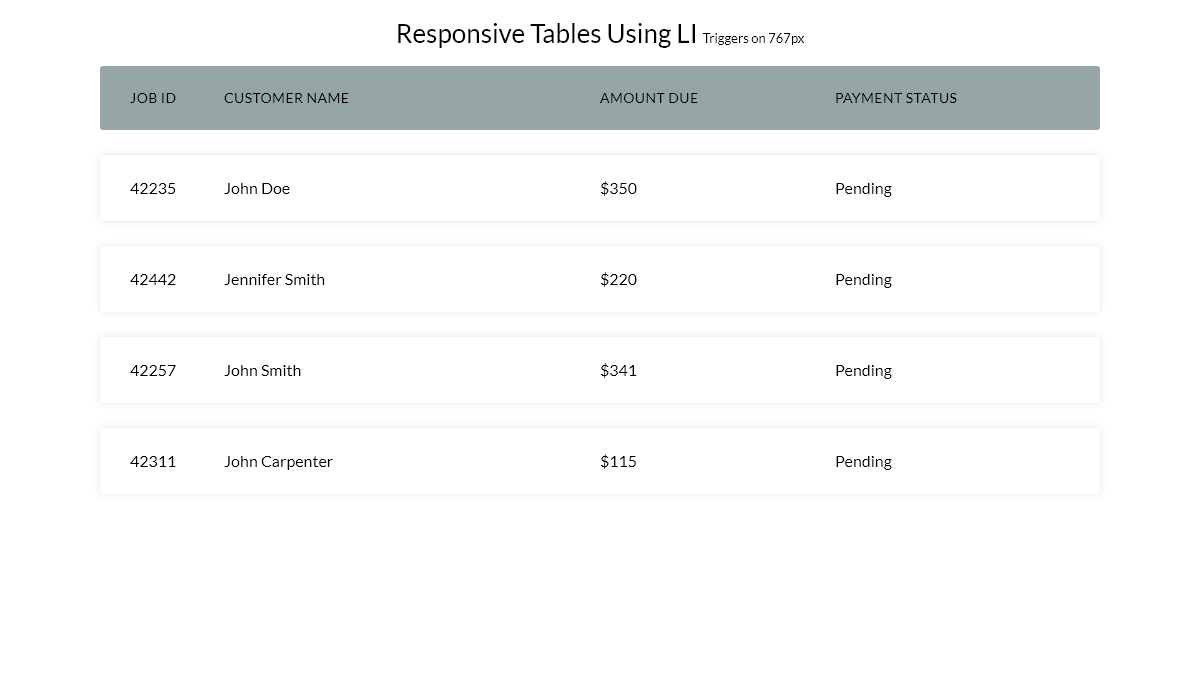1200x682 pixels.
Task: Select job ID 42235
Action: pos(153,188)
